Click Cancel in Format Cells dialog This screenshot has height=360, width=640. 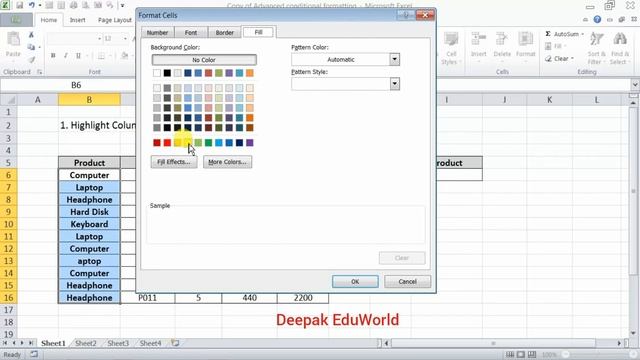tap(407, 282)
